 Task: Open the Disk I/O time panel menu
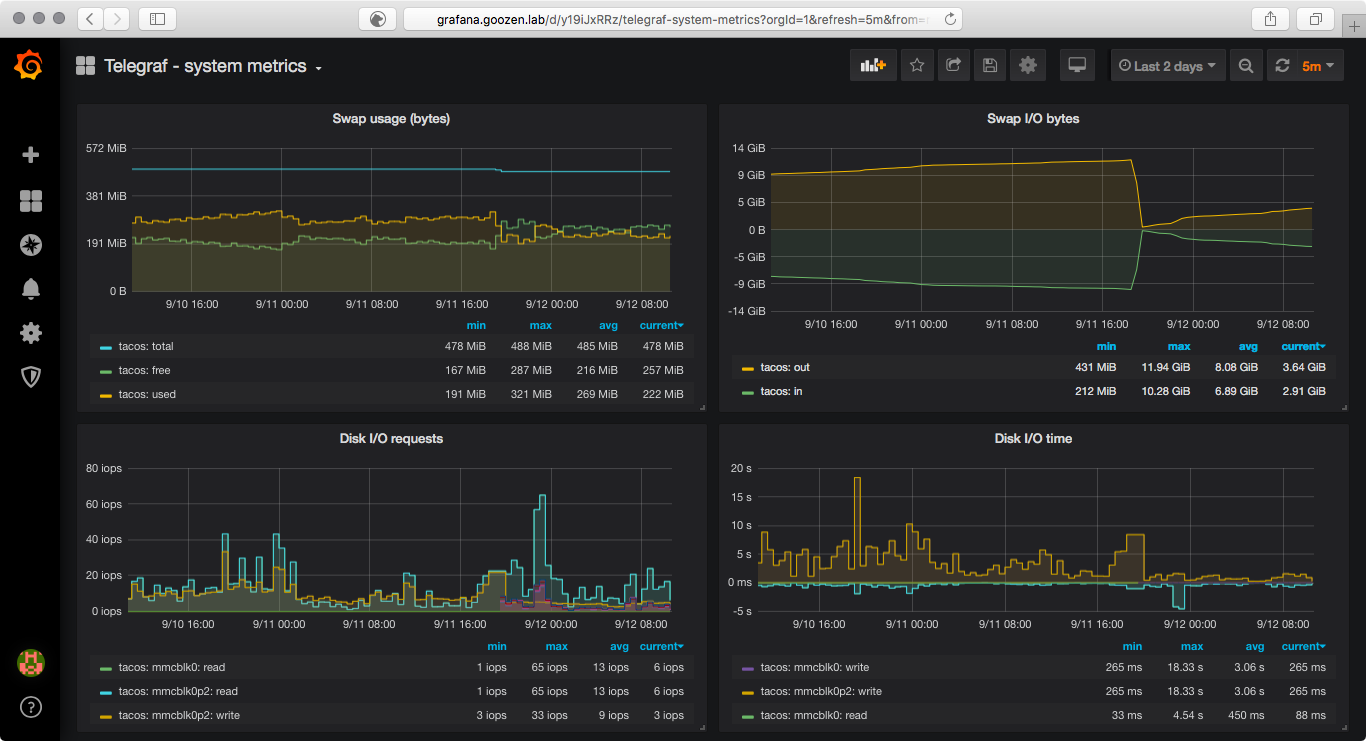click(x=1033, y=438)
